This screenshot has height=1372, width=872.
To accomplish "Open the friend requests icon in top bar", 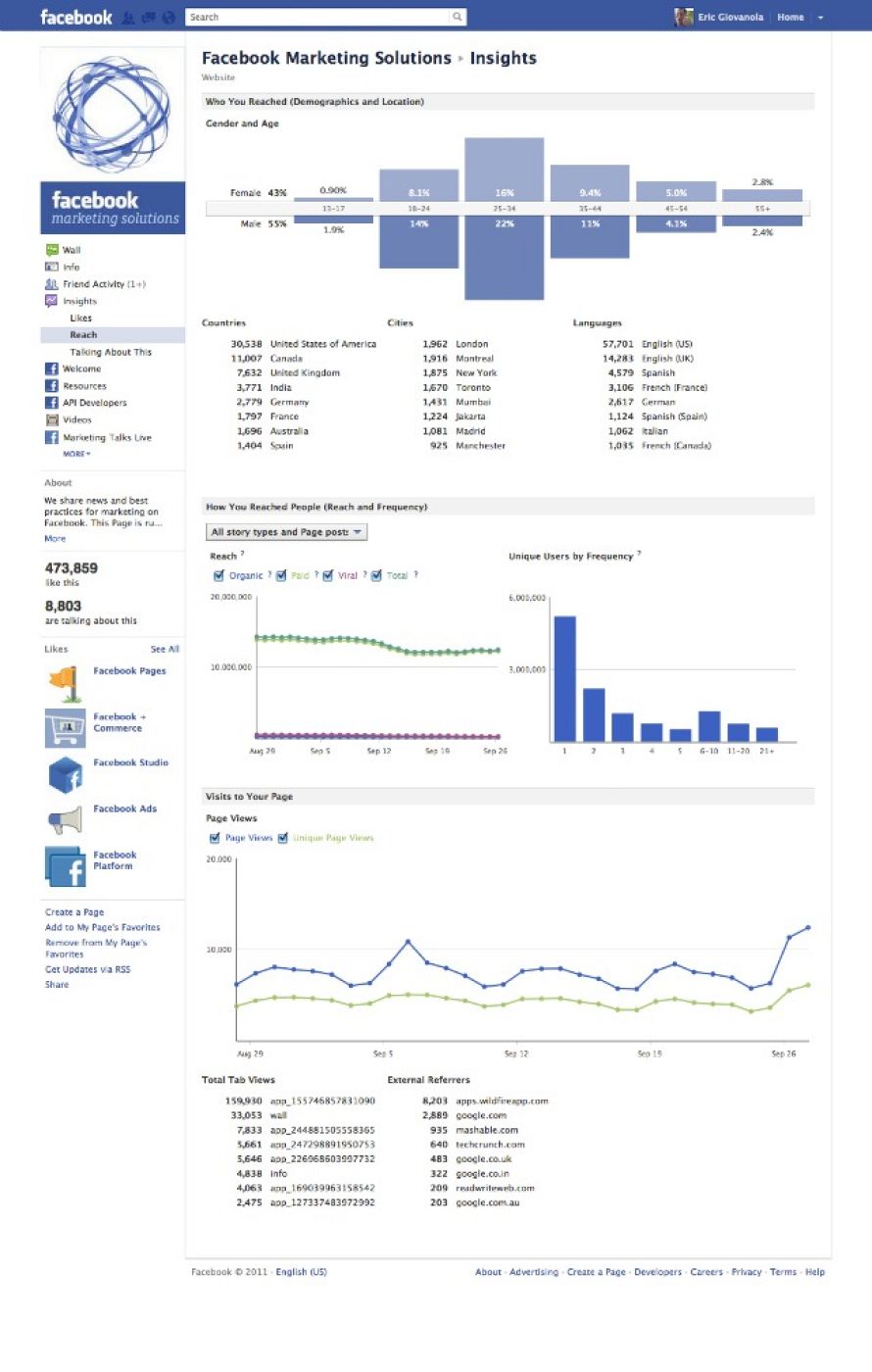I will (128, 17).
